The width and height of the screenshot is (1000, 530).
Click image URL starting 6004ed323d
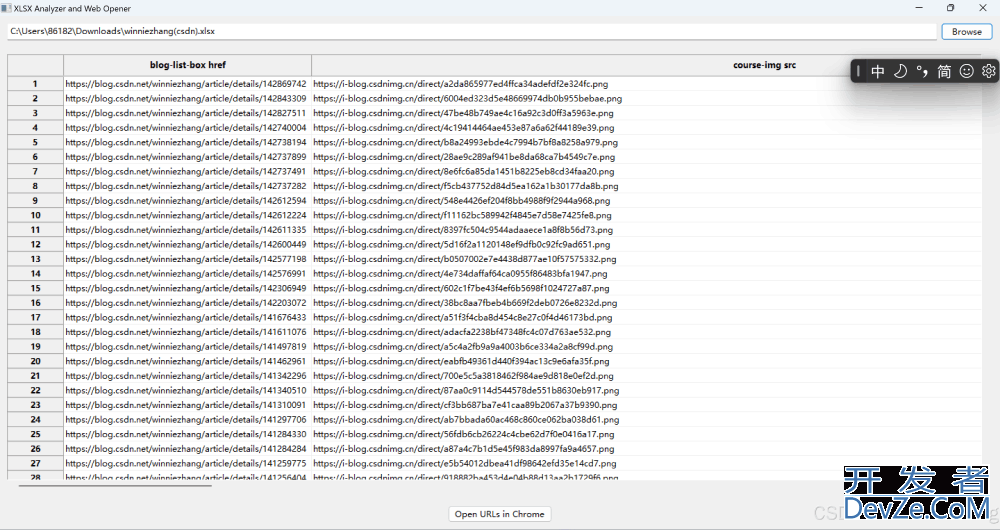pos(467,98)
